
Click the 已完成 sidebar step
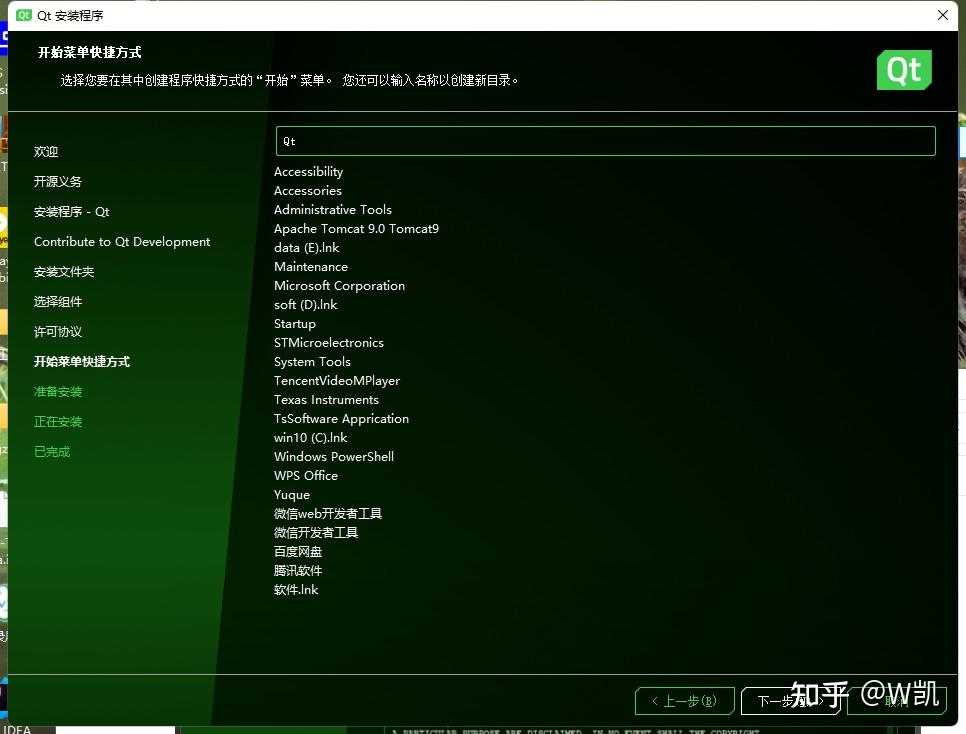point(52,452)
